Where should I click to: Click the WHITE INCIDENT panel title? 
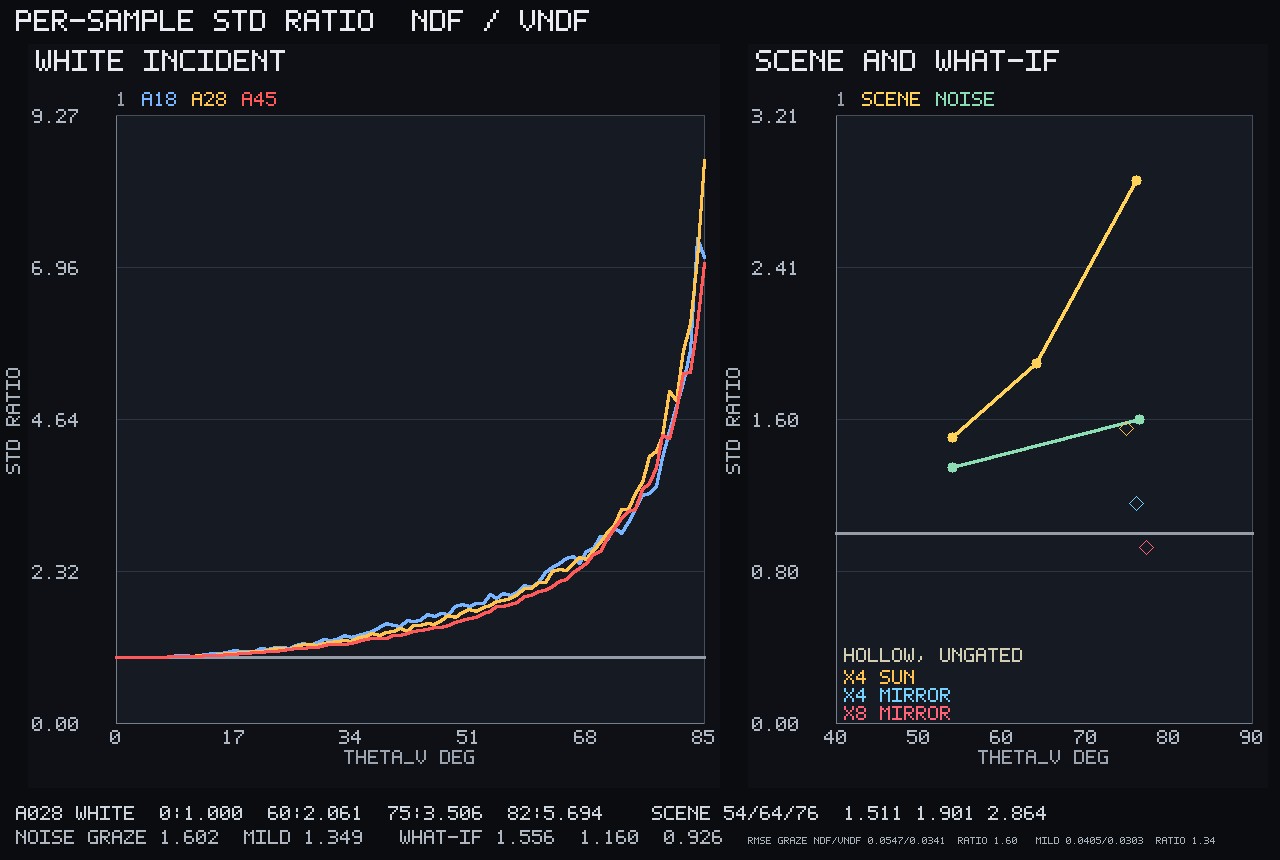(x=160, y=61)
